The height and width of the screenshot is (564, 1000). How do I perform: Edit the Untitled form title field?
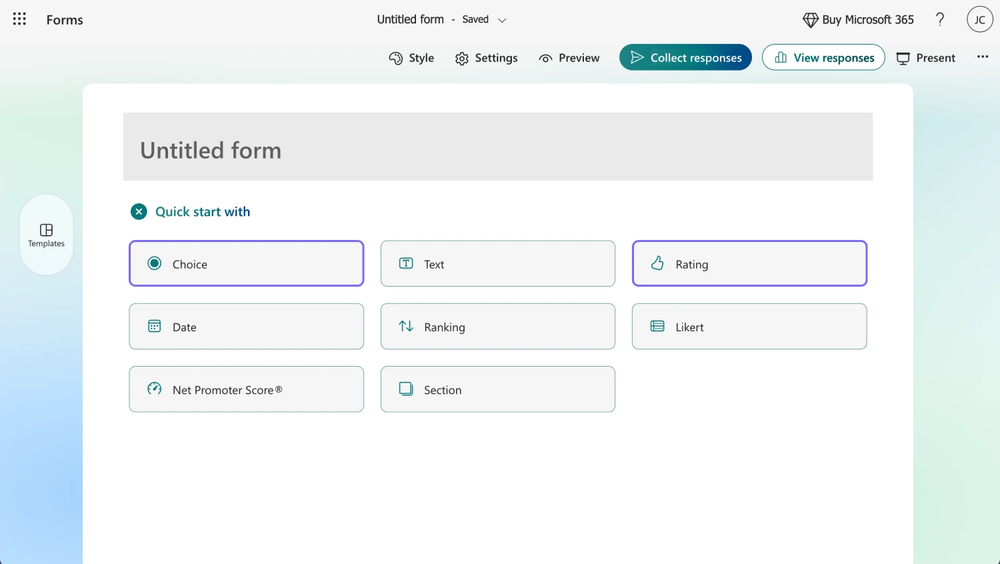(497, 150)
